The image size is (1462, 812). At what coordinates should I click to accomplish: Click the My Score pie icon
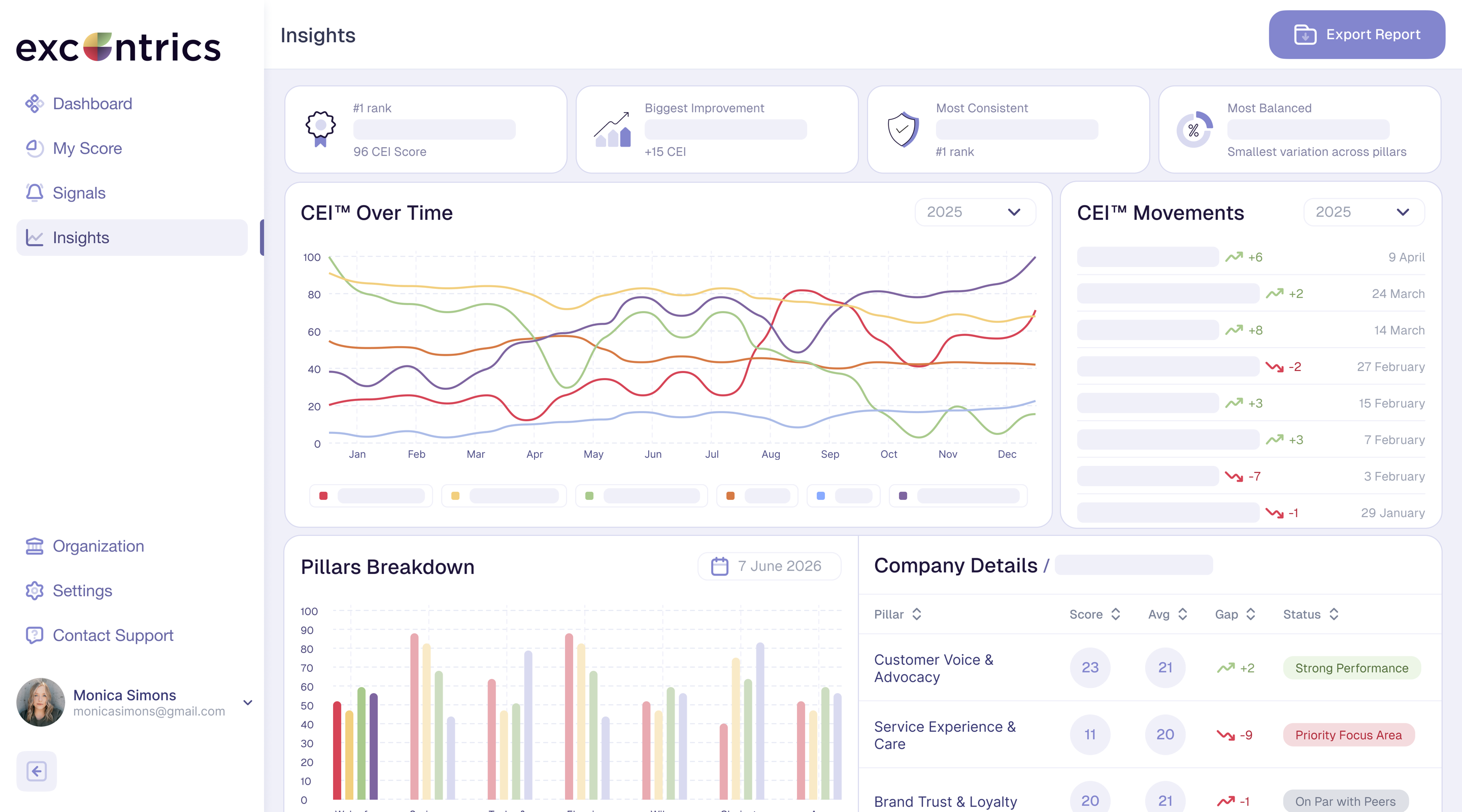(x=34, y=148)
